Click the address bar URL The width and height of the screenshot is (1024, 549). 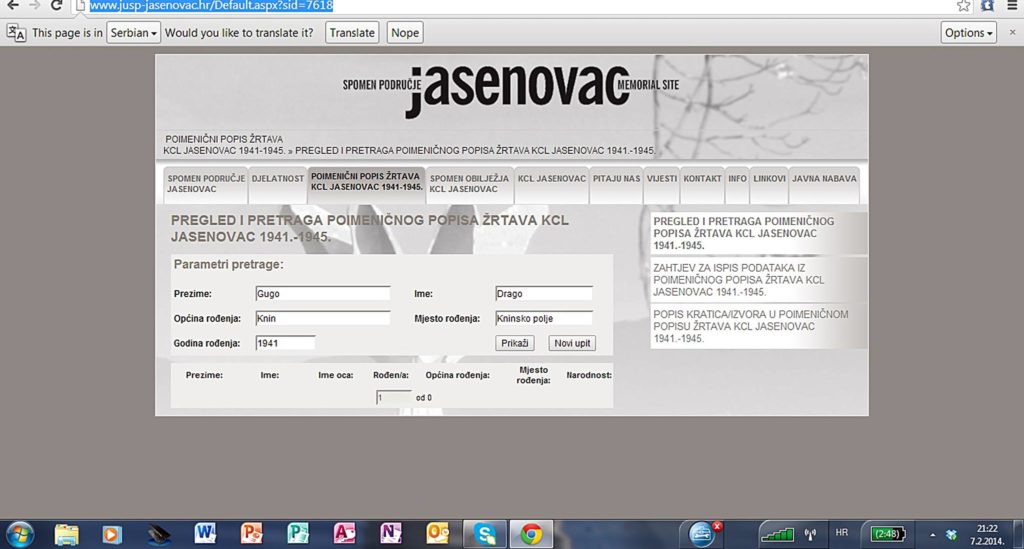[x=211, y=6]
